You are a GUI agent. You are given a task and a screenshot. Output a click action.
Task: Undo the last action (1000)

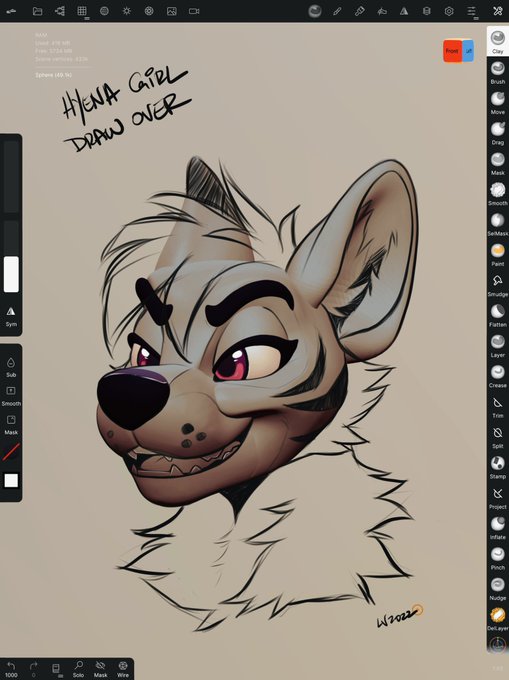tap(11, 669)
